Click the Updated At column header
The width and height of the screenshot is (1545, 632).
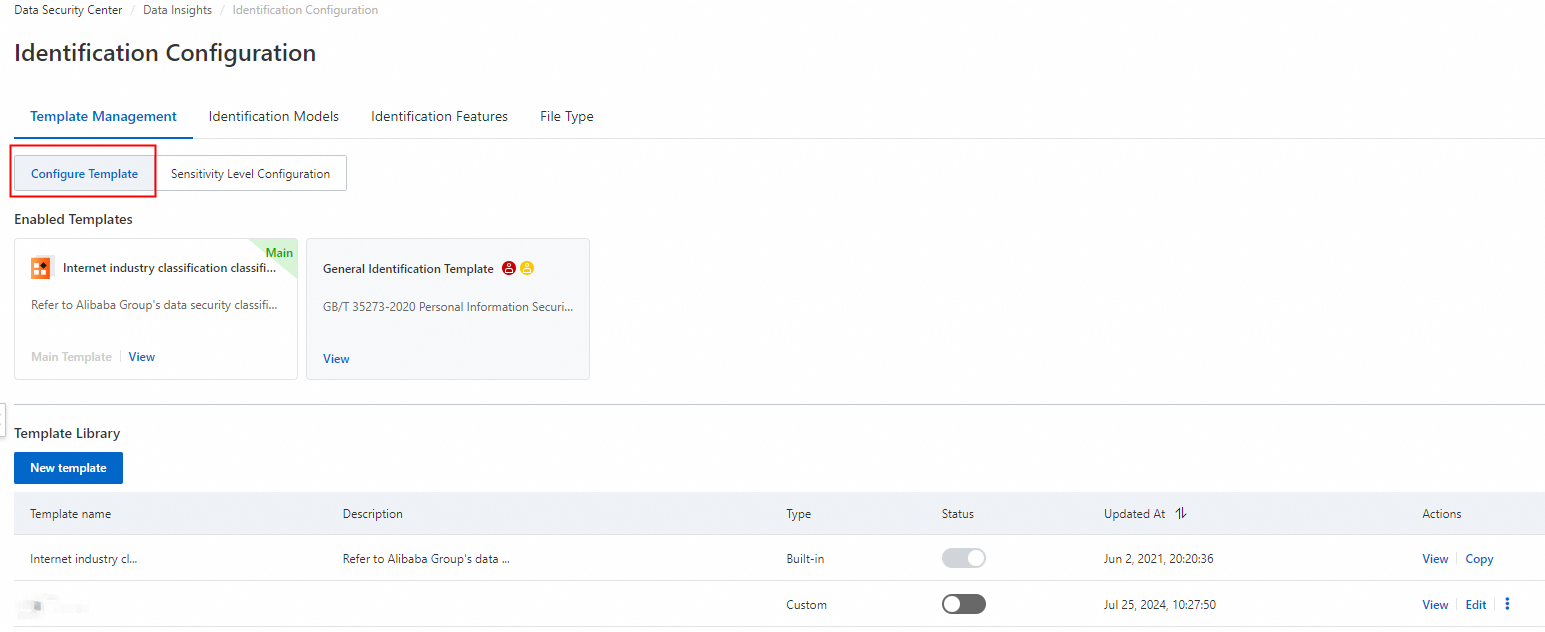pyautogui.click(x=1134, y=514)
